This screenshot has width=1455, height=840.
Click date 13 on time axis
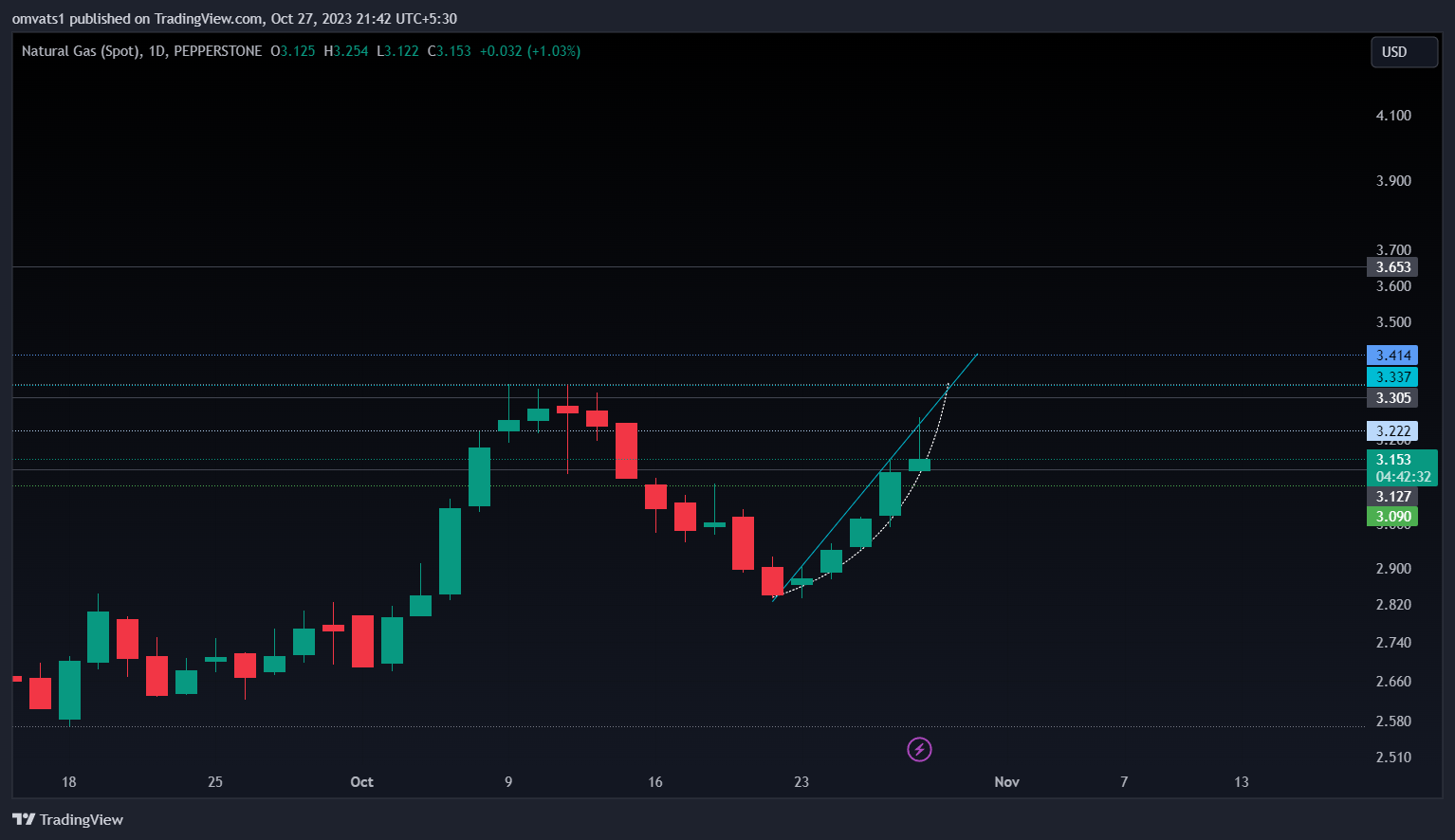pos(1242,782)
